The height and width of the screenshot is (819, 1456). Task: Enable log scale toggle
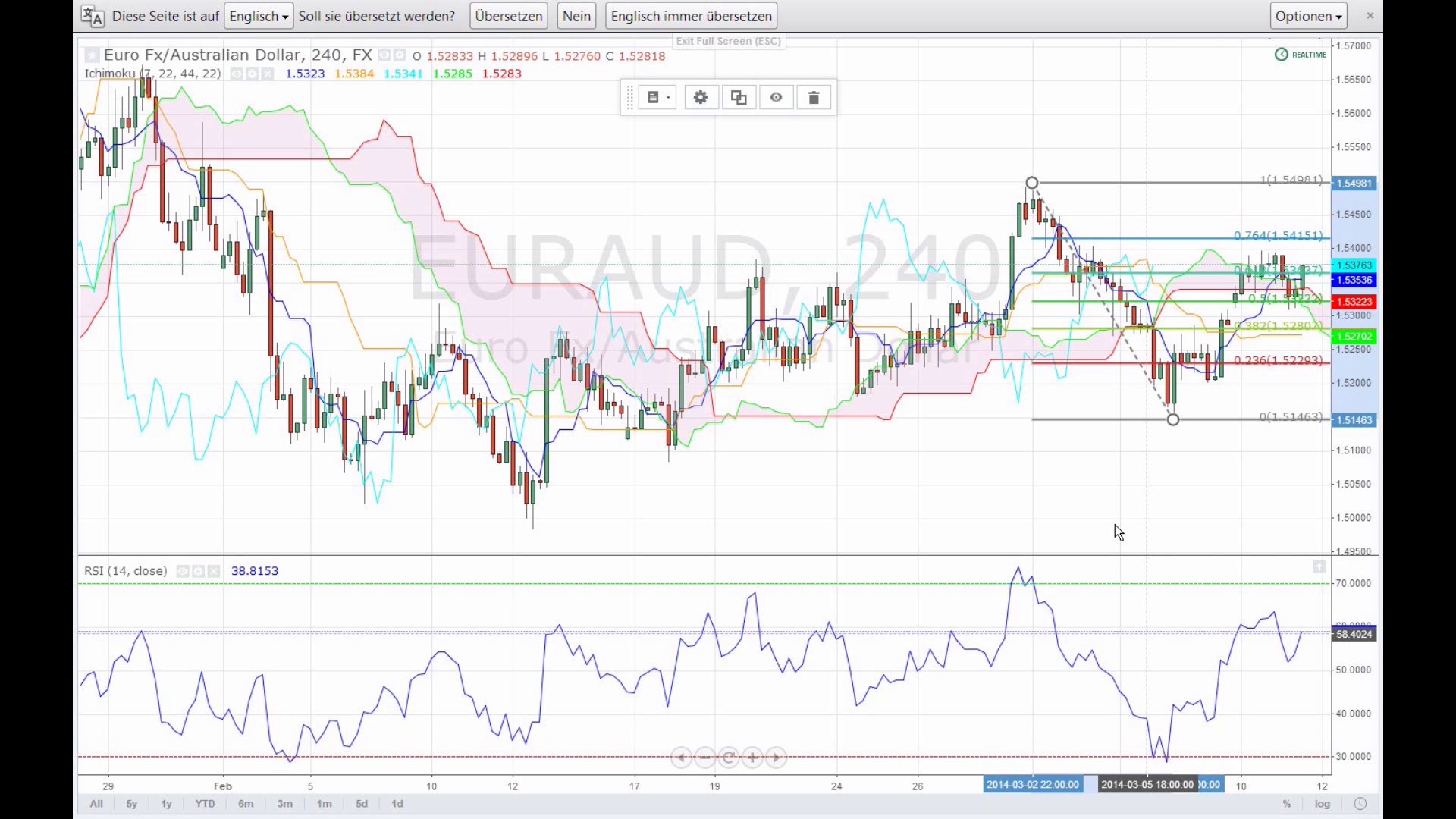[1323, 804]
